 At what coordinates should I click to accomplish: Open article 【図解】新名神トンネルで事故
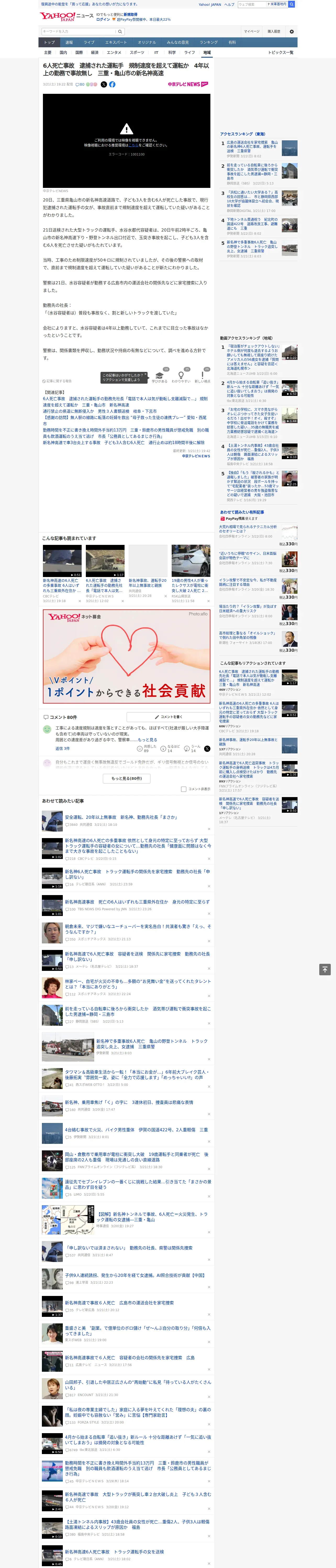(x=153, y=1216)
